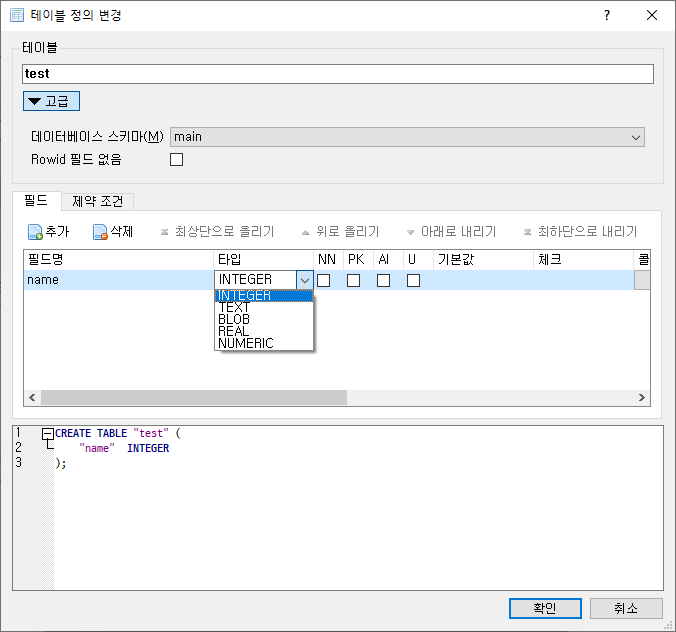Screen dimensions: 676x632
Task: Click the NN column header
Action: tap(329, 260)
